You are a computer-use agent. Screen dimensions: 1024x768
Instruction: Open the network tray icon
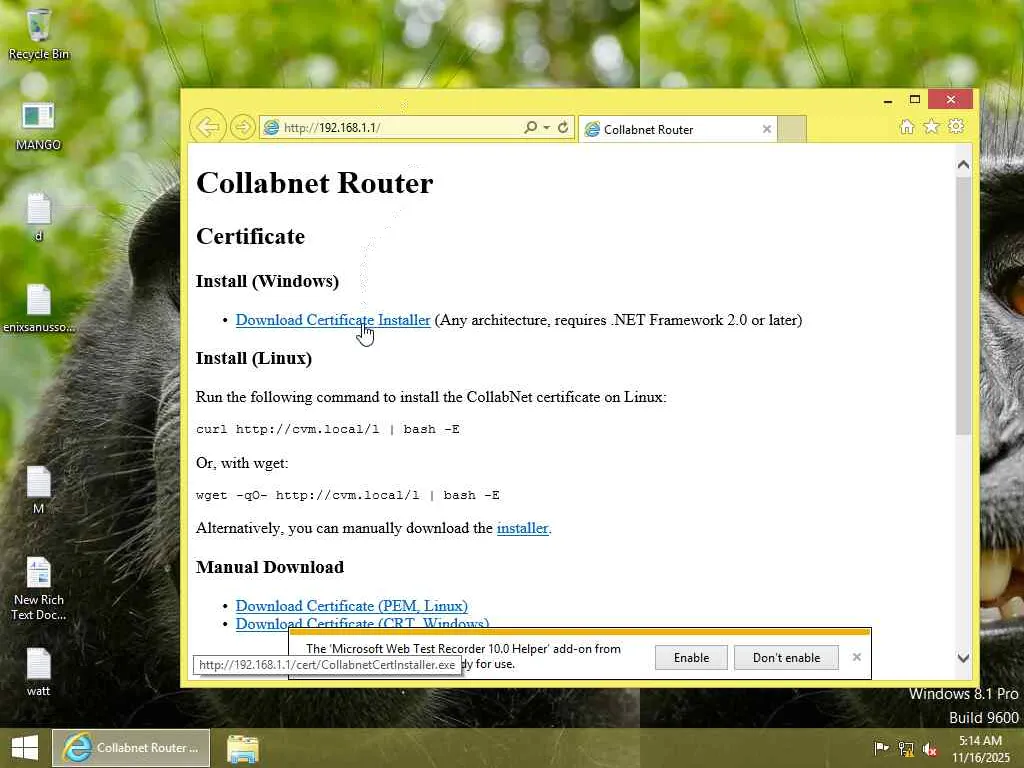(906, 748)
